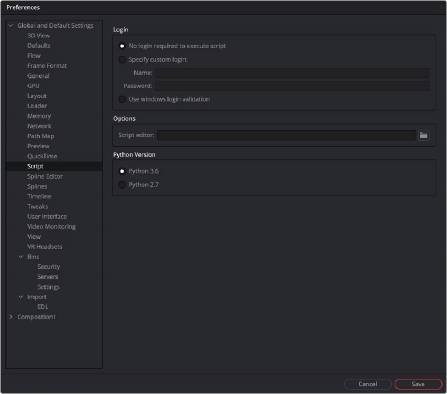Screen dimensions: 447x394
Task: Collapse the Bins tree node
Action: pos(21,257)
